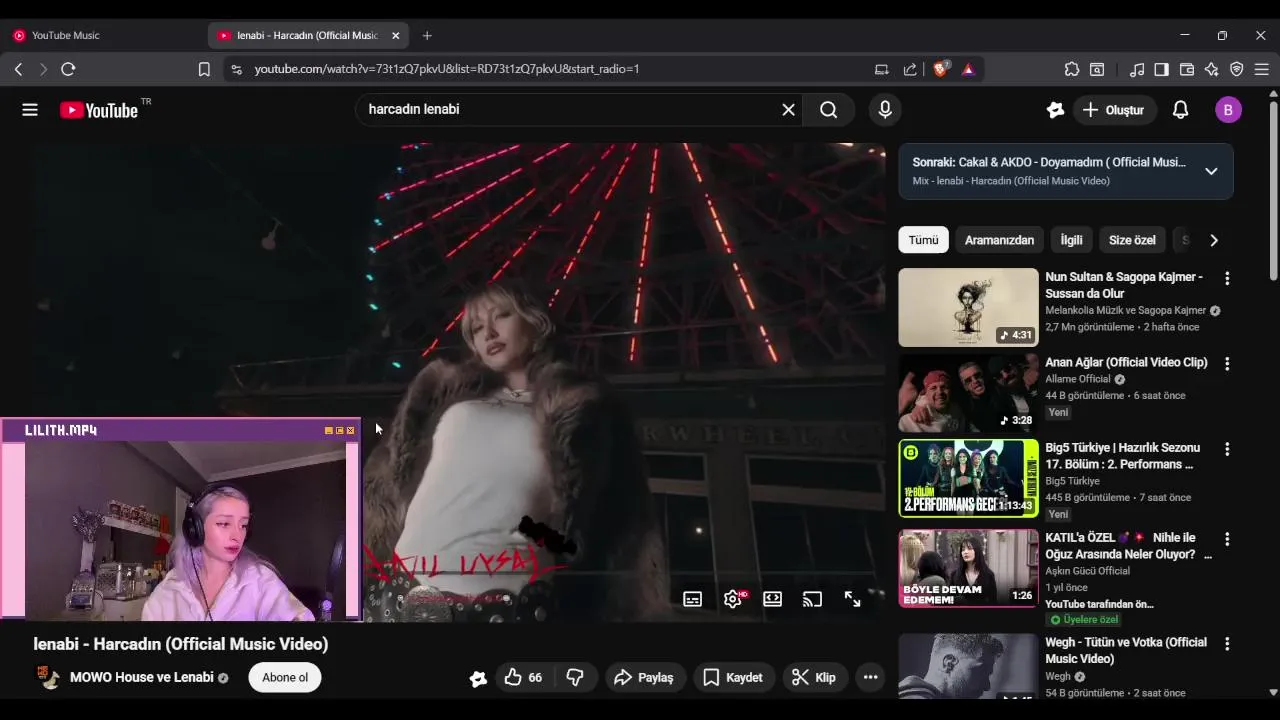This screenshot has height=720, width=1280.
Task: Close the lenabi - Harcadın browser tab
Action: [395, 35]
